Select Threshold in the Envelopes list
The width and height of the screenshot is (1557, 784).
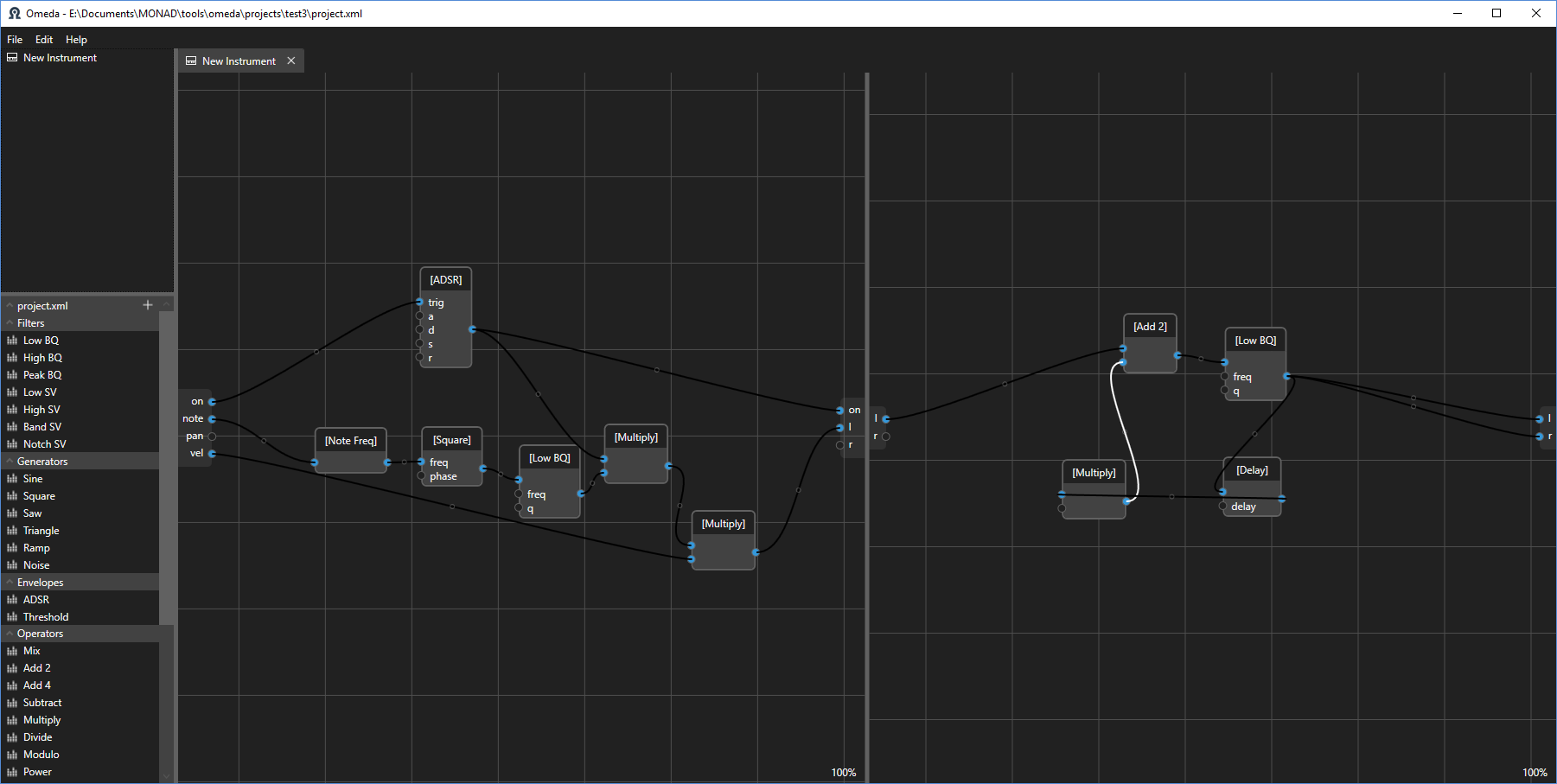[x=45, y=617]
